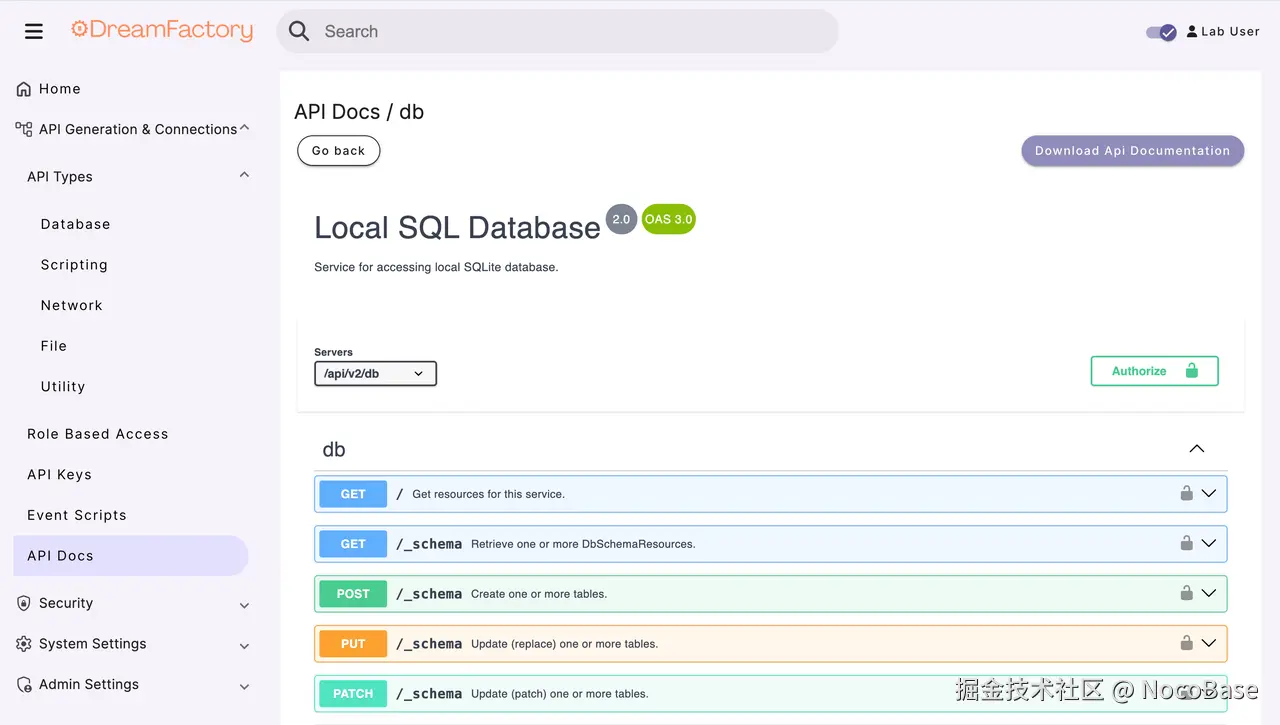Open Network API type

[72, 305]
